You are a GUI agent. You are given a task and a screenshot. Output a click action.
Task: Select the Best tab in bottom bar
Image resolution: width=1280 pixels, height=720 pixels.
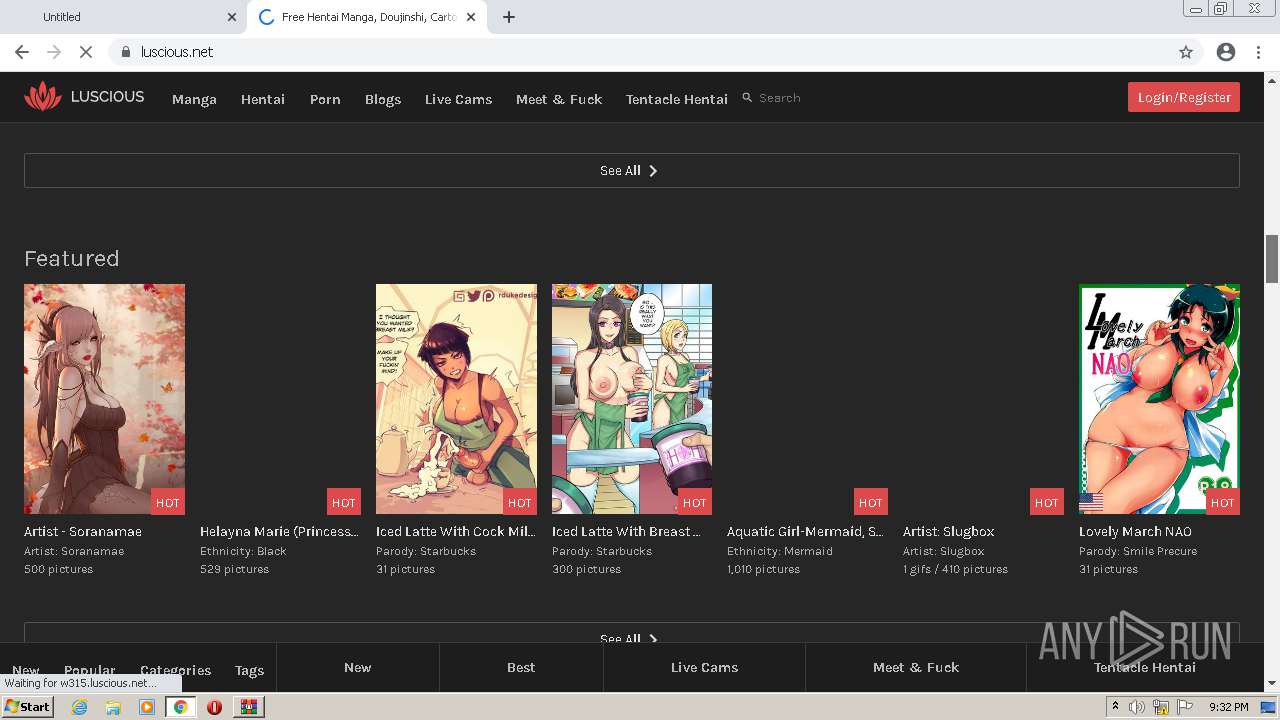coord(521,667)
